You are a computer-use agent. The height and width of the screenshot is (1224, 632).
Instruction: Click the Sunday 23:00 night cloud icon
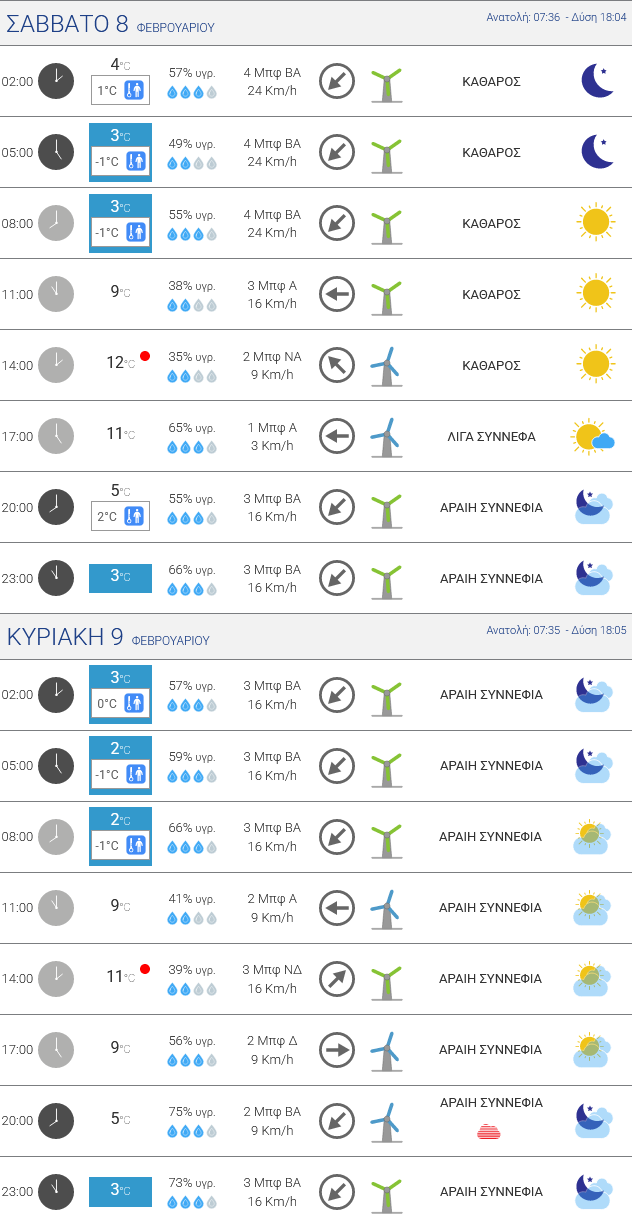tap(593, 1191)
